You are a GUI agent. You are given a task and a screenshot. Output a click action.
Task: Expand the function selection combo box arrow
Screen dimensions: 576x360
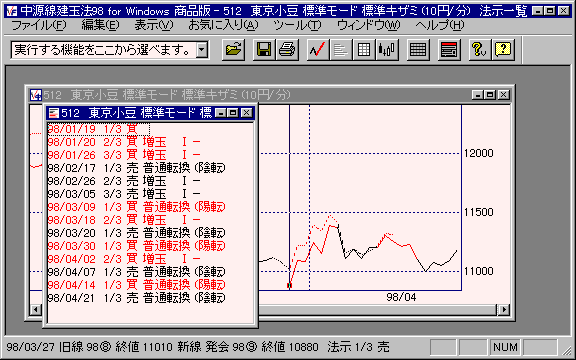[x=202, y=50]
